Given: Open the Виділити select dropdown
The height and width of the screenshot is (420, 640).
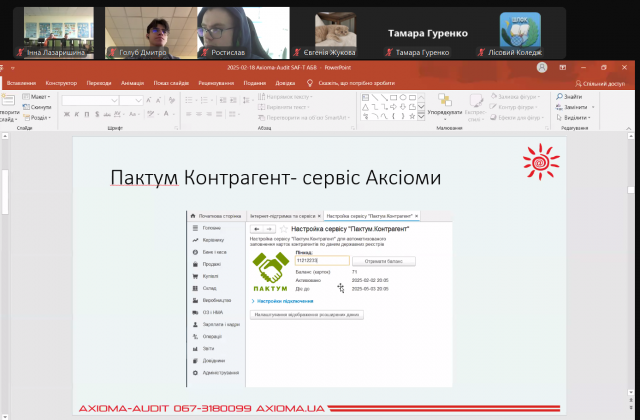Looking at the screenshot, I should 573,118.
